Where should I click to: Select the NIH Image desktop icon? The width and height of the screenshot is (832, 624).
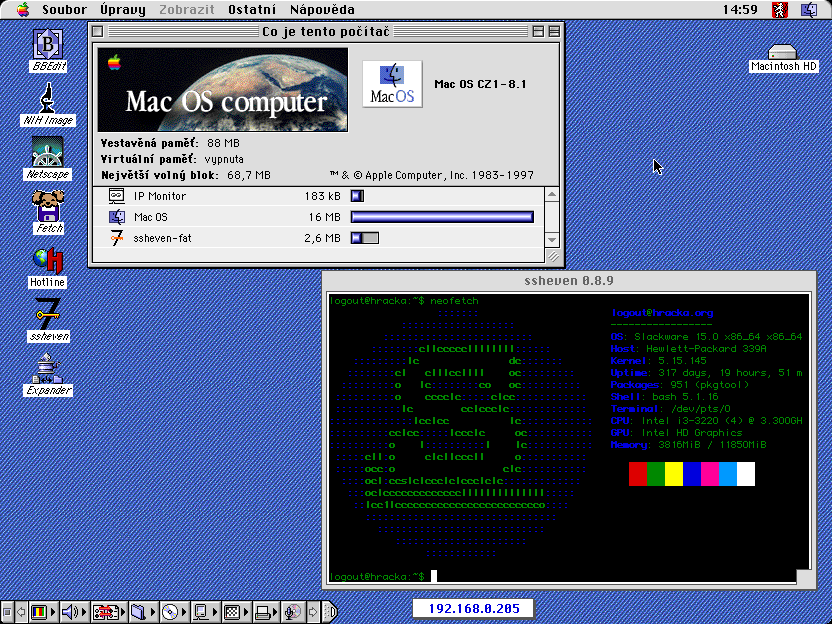(47, 98)
